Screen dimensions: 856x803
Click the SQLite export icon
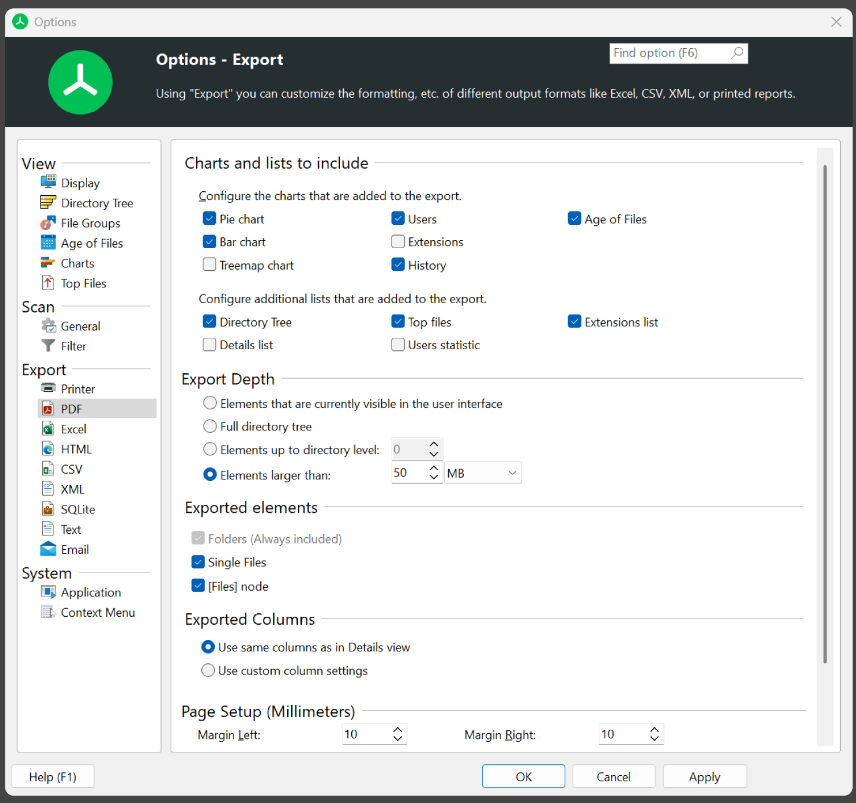(48, 509)
